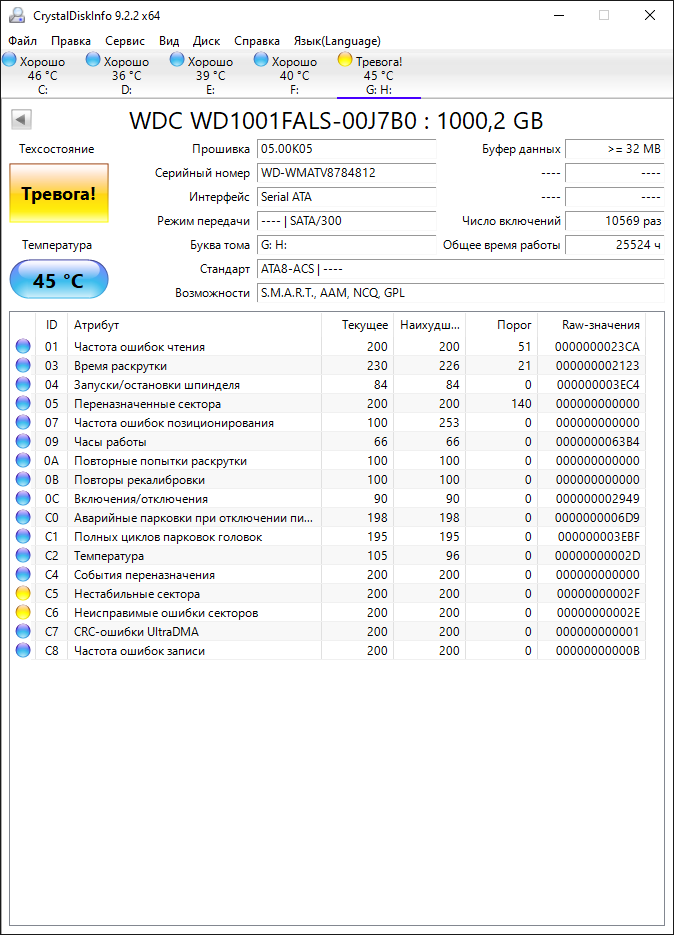Viewport: 674px width, 935px height.
Task: Select the Повторные попытки раскрутки row
Action: [328, 461]
